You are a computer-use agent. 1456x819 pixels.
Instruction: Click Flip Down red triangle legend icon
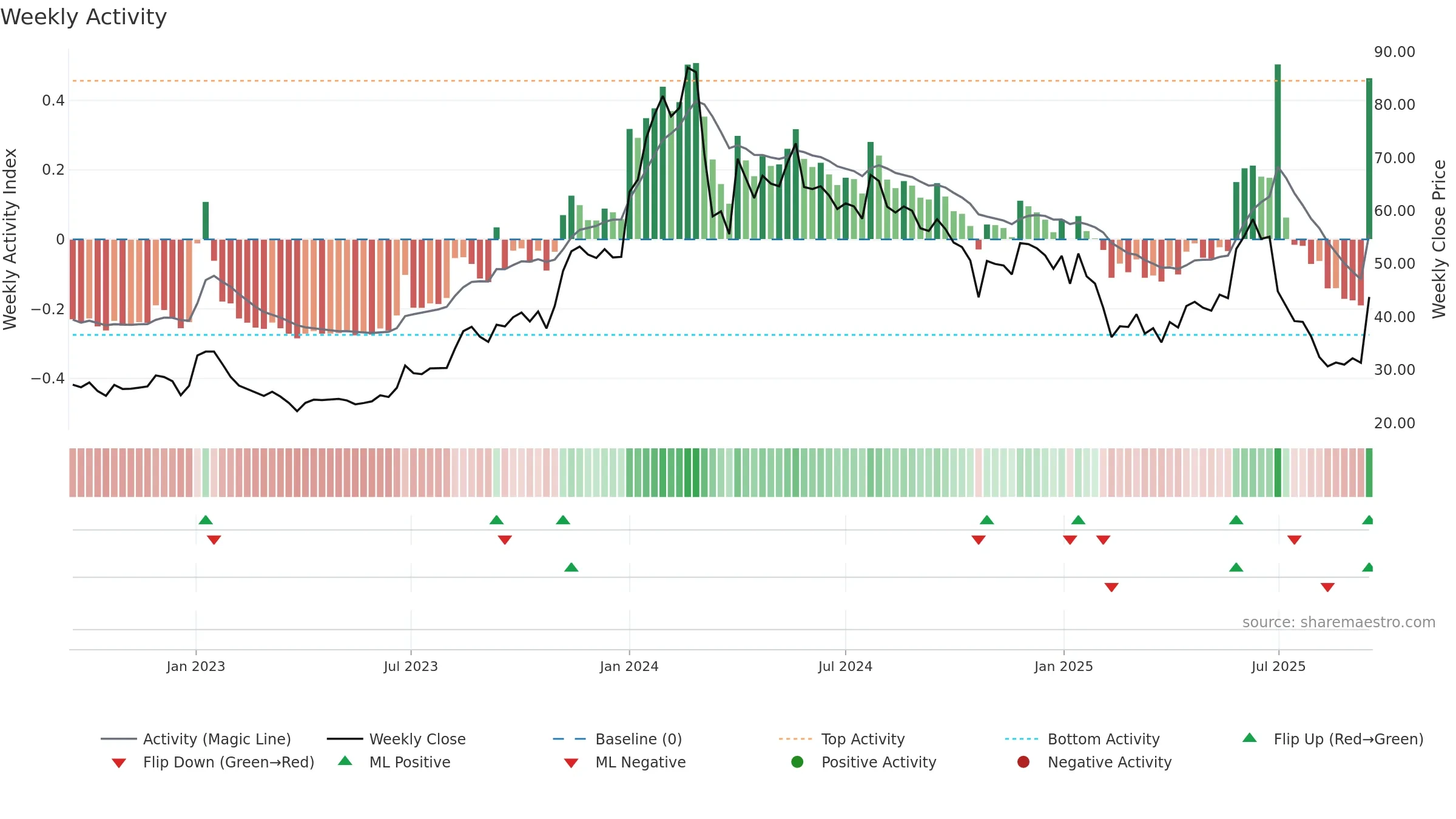(x=119, y=763)
